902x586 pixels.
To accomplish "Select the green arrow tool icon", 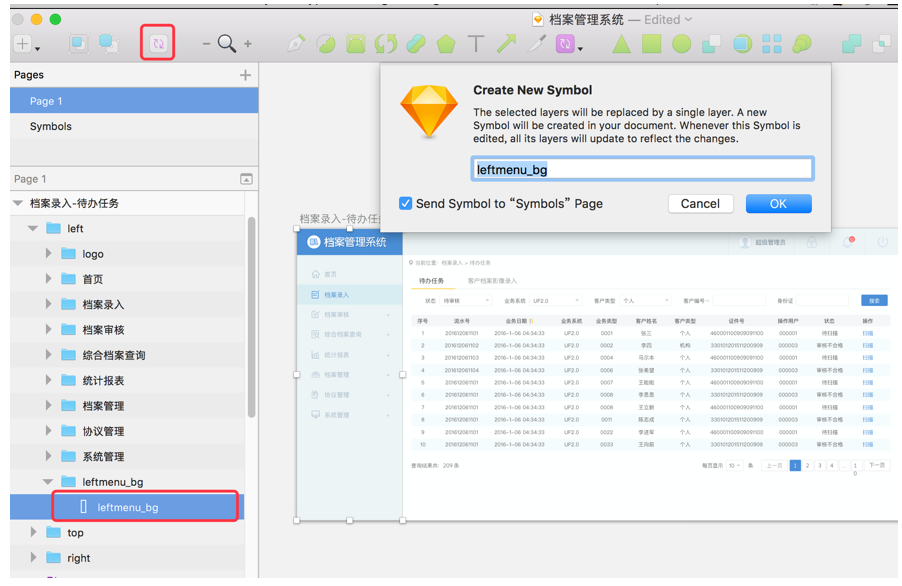I will (x=506, y=44).
